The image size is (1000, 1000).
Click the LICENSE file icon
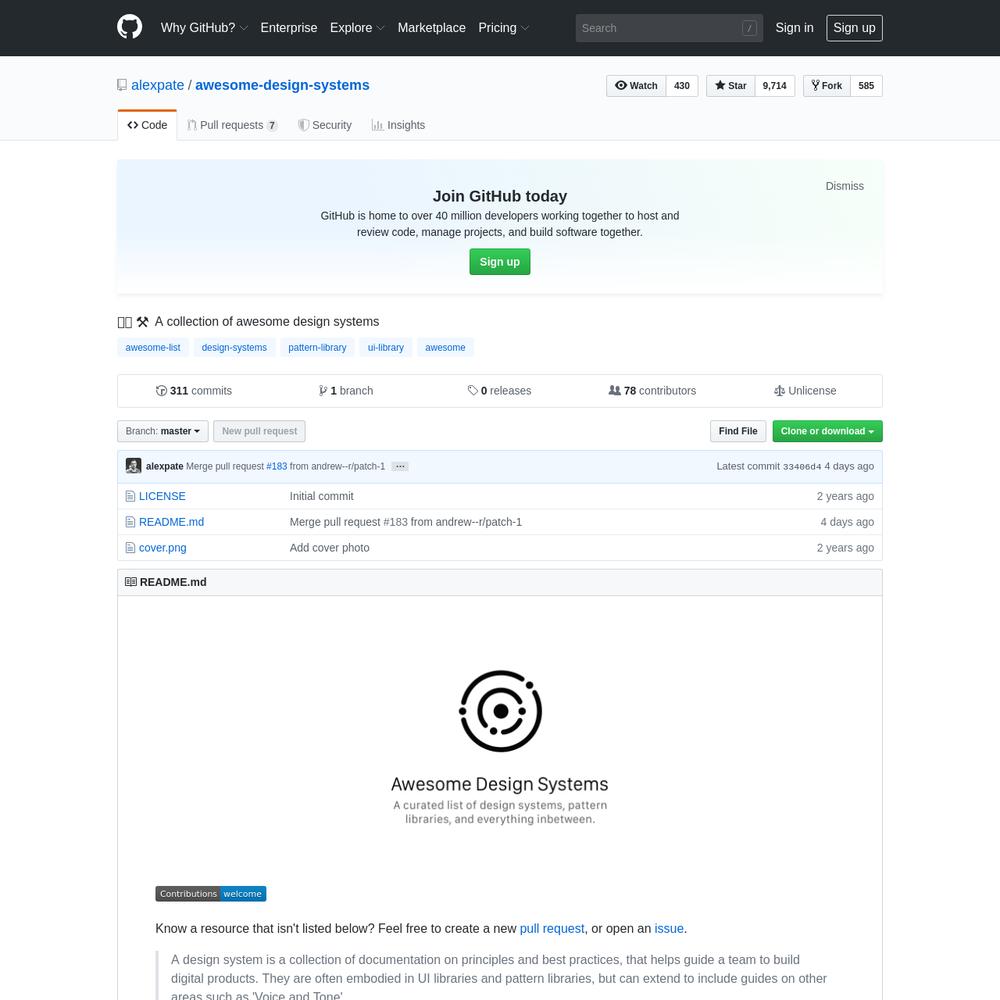130,496
